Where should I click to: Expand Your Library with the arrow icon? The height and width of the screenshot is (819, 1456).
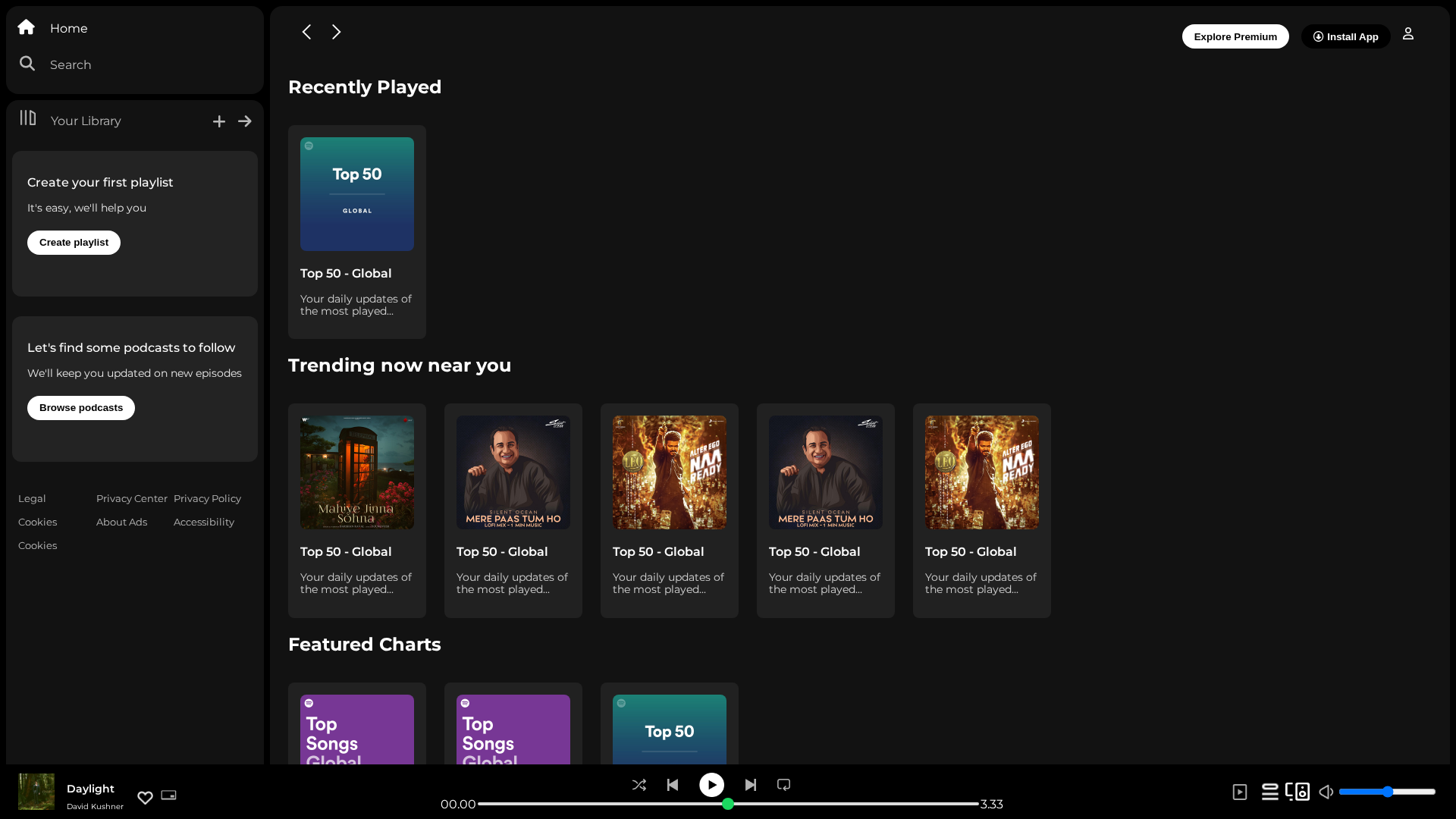point(245,121)
